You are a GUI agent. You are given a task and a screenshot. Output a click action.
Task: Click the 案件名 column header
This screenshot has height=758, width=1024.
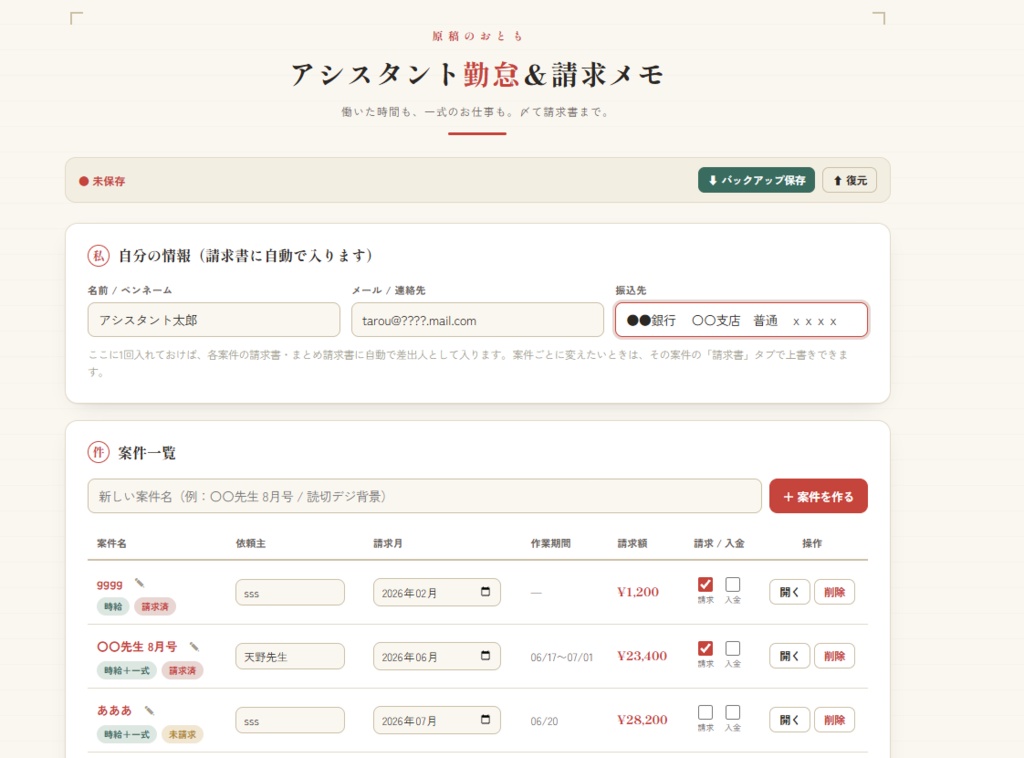pos(112,543)
